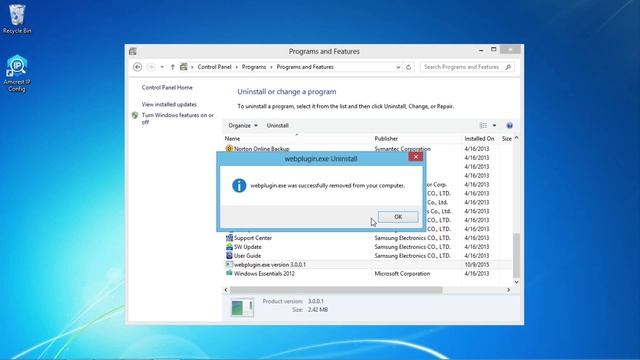Go back with the back arrow button

[x=138, y=67]
